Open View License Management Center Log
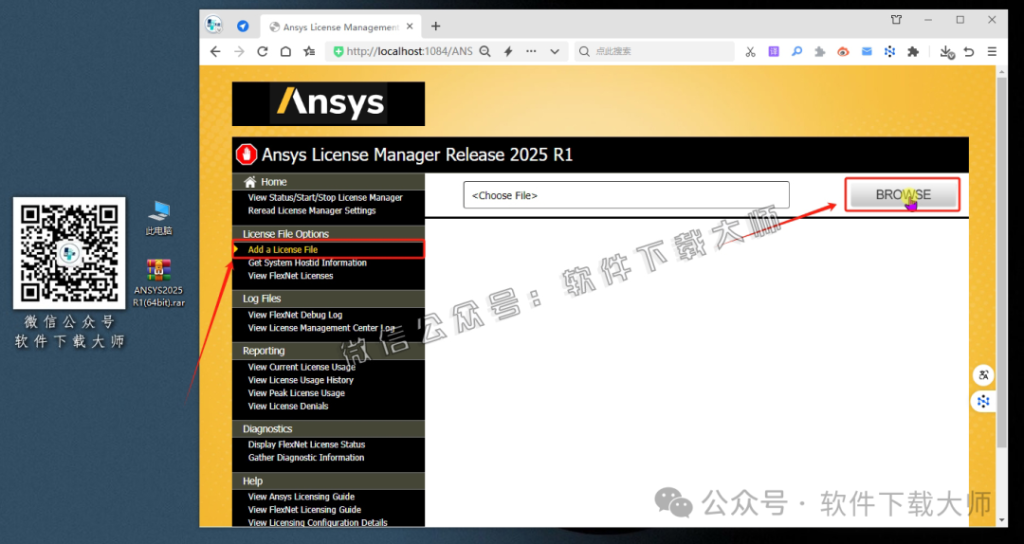The width and height of the screenshot is (1024, 544). tap(321, 328)
